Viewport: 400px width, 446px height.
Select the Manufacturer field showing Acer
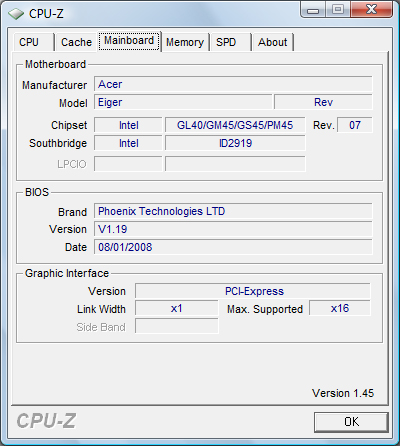click(233, 84)
